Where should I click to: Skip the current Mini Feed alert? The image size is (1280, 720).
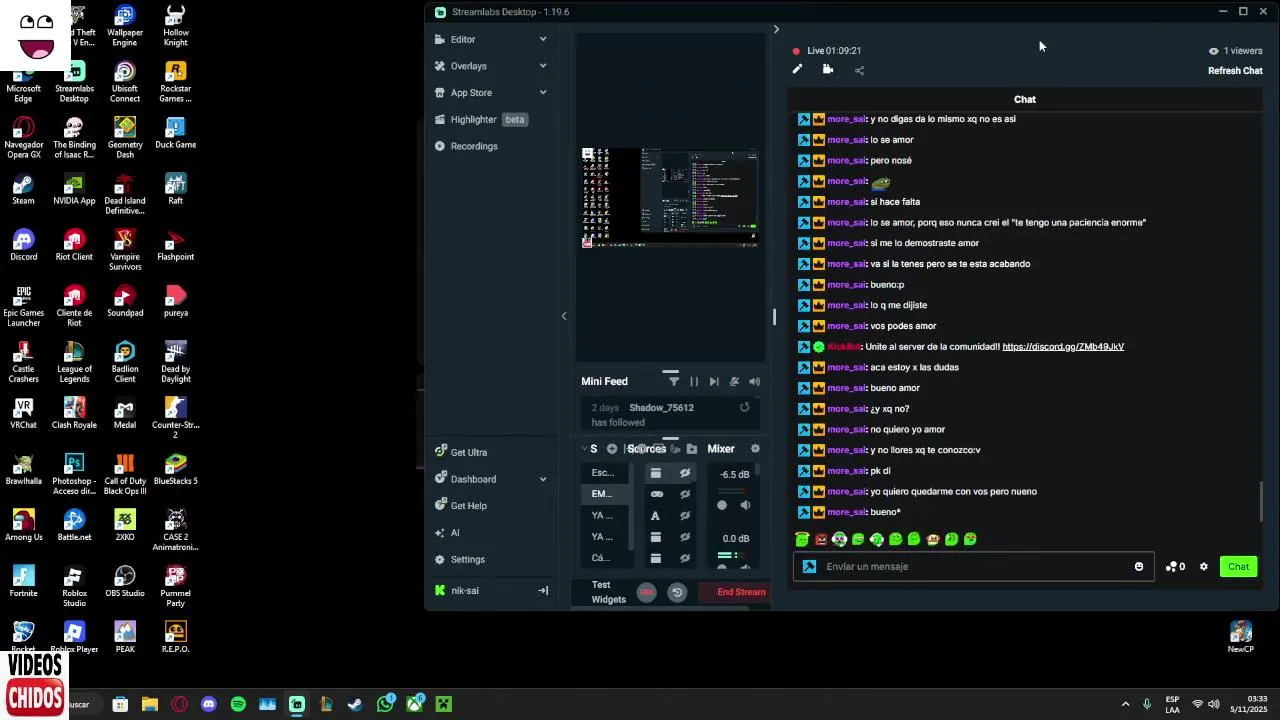(714, 381)
